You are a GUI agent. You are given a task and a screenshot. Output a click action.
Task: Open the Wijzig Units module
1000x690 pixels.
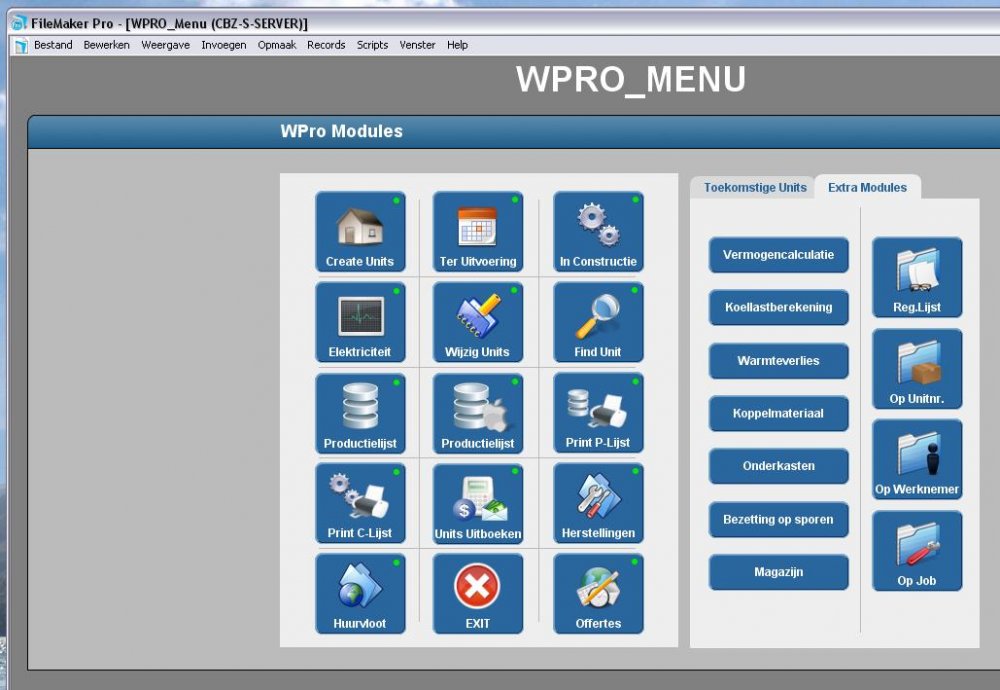click(x=478, y=323)
